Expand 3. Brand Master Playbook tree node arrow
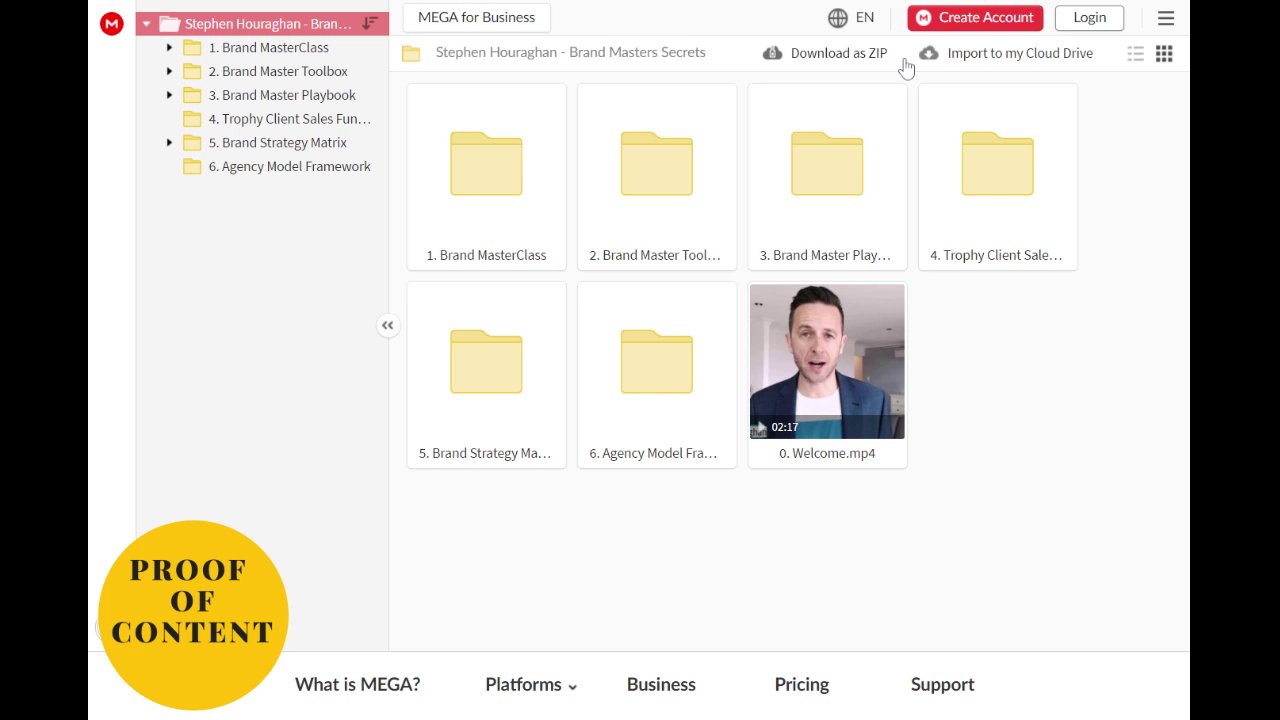 click(169, 95)
